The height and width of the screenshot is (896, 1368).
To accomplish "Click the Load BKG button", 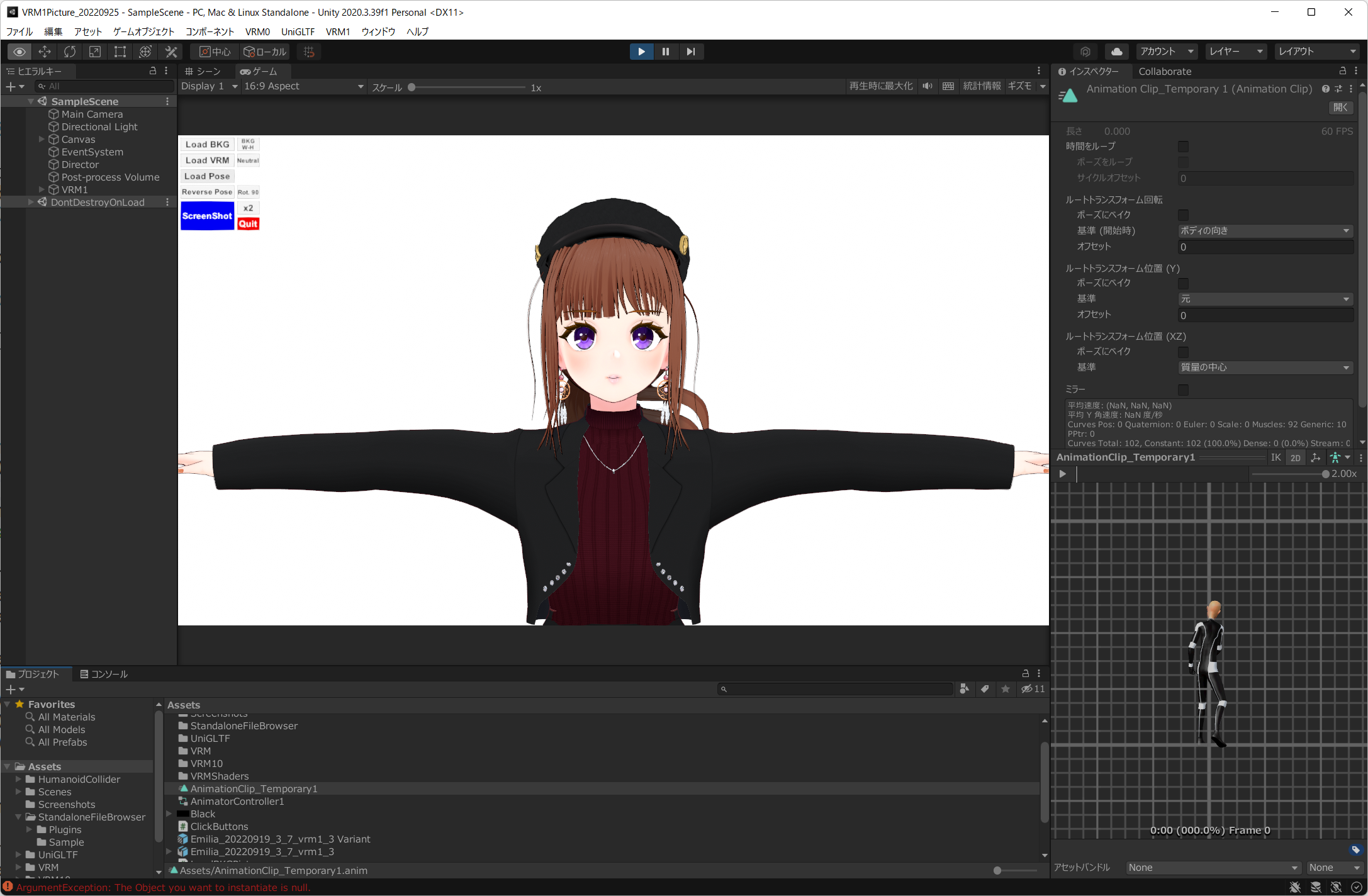I will pyautogui.click(x=208, y=144).
